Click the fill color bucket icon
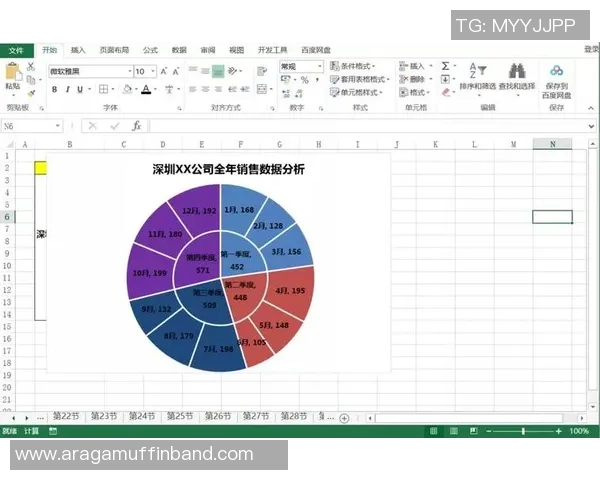This screenshot has width=600, height=480. click(x=127, y=90)
